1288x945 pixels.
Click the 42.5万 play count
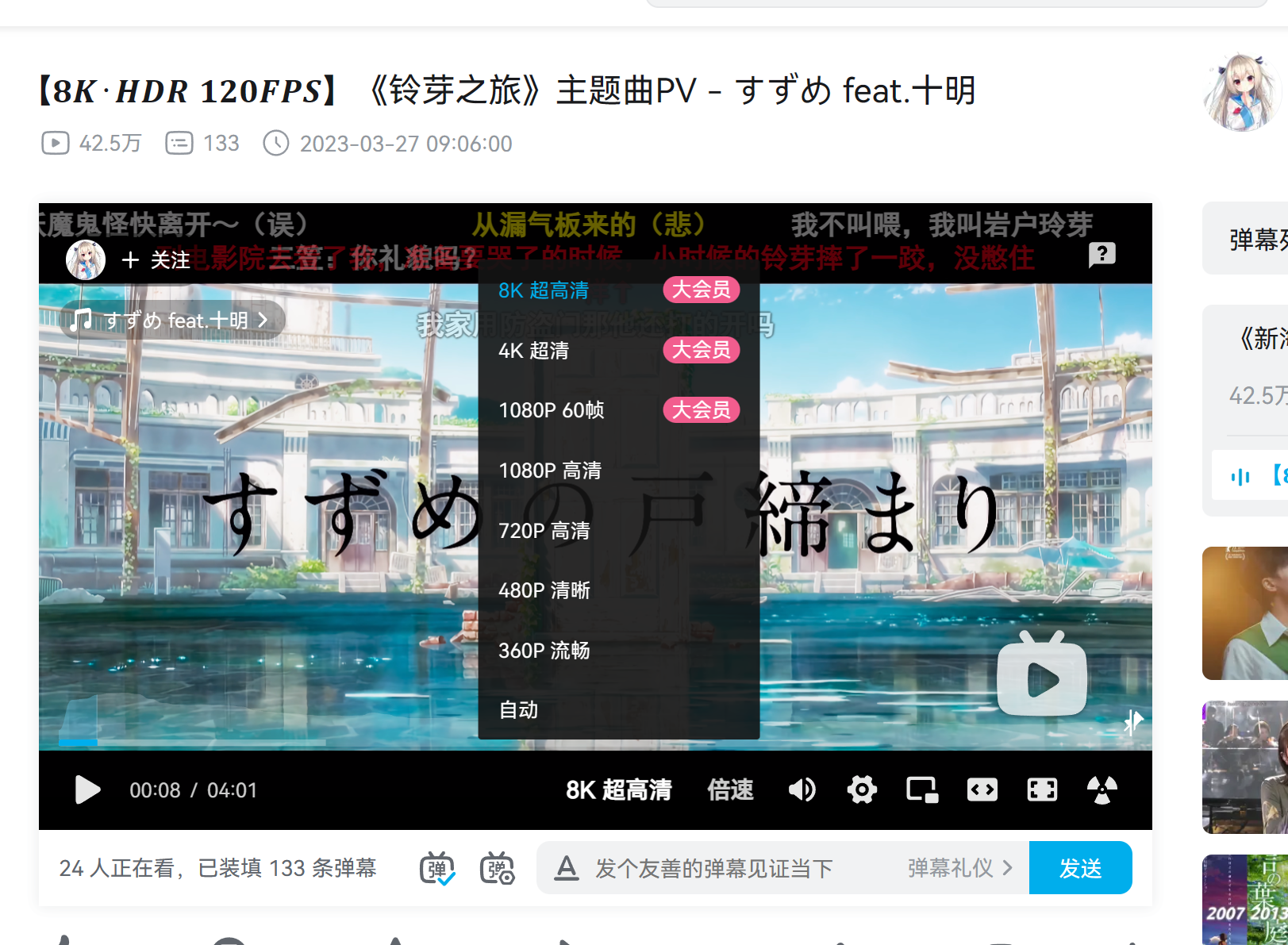click(x=91, y=144)
